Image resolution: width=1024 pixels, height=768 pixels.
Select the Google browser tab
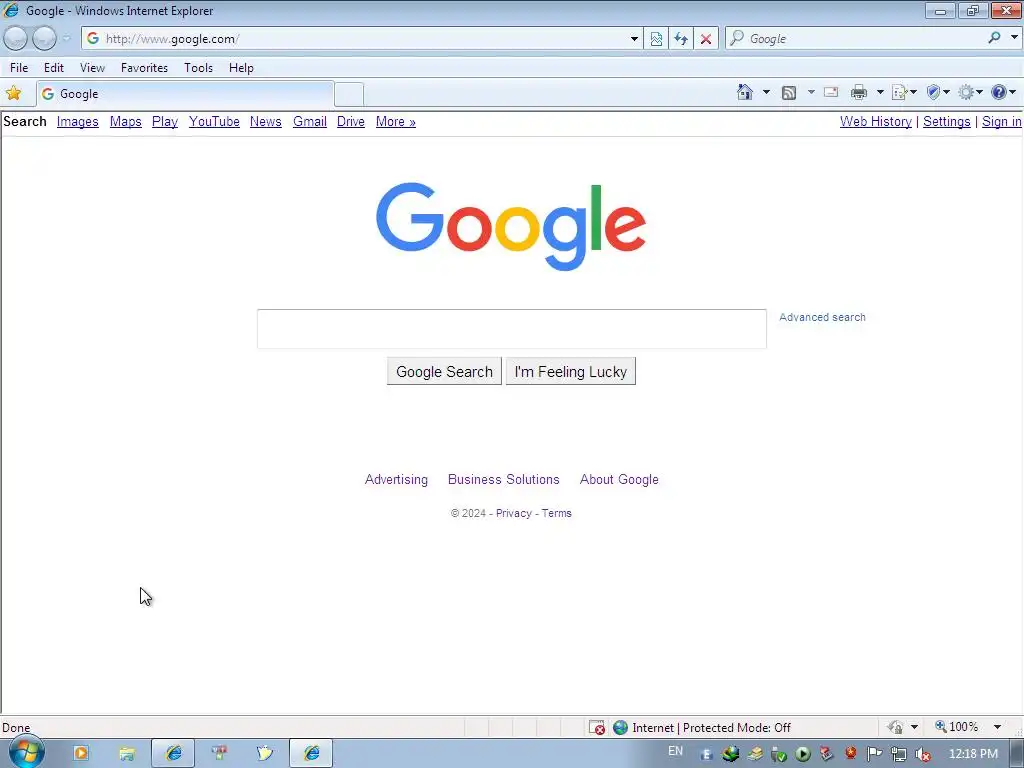pos(185,94)
